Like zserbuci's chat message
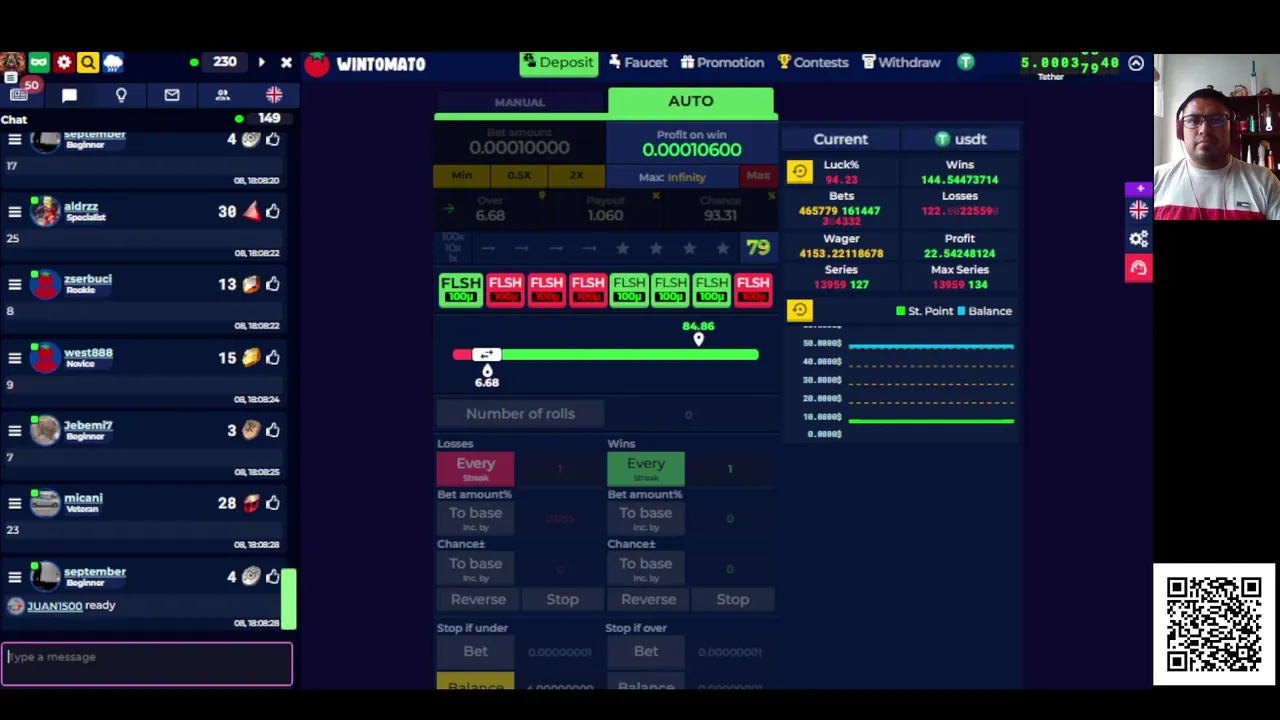The height and width of the screenshot is (720, 1280). click(273, 285)
